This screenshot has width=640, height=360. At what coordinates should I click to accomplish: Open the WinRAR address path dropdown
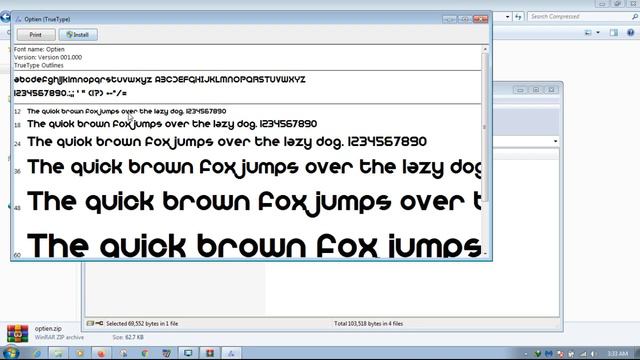pyautogui.click(x=556, y=141)
